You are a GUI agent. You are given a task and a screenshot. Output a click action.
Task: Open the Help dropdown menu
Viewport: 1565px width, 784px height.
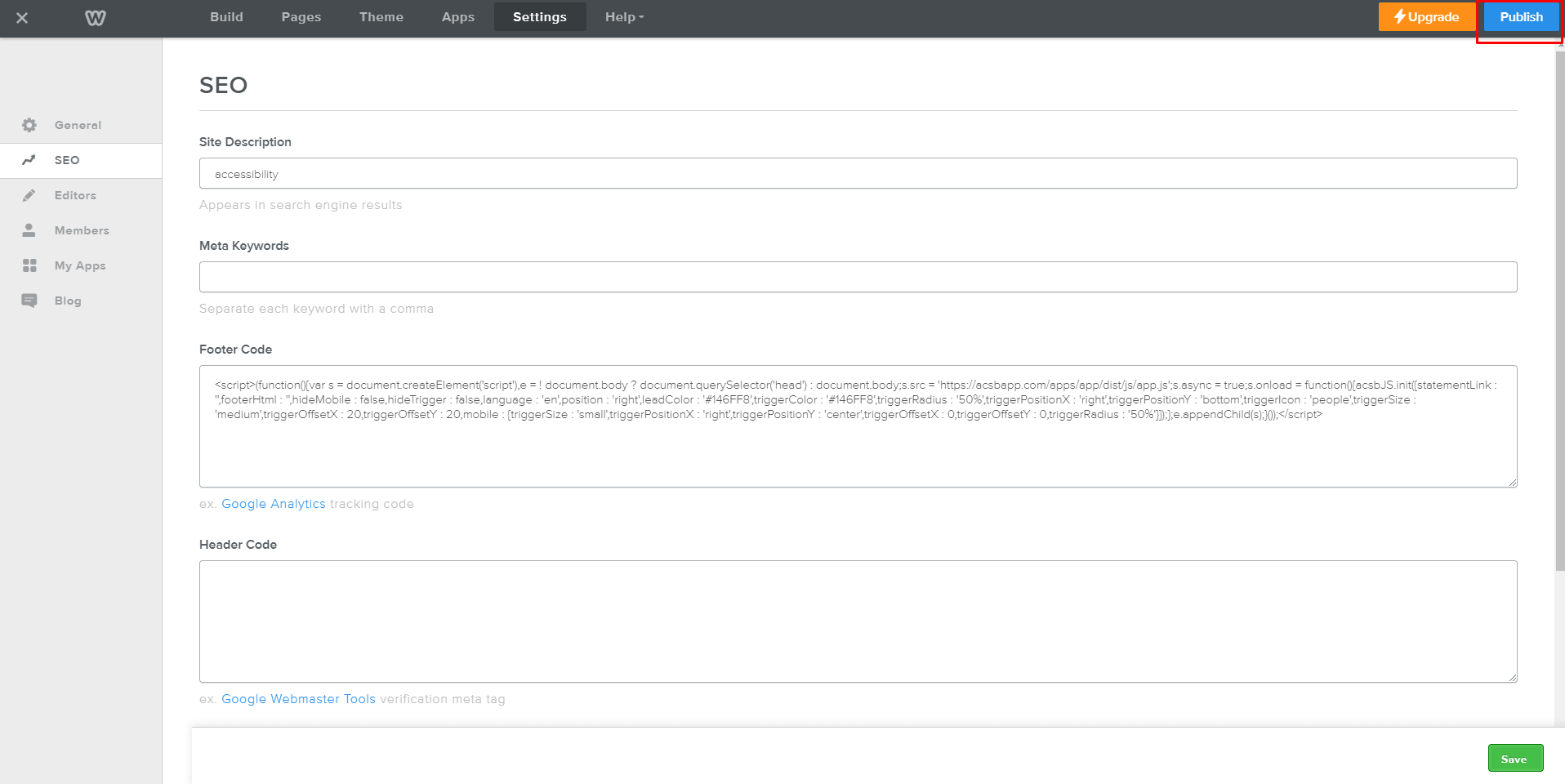[622, 16]
